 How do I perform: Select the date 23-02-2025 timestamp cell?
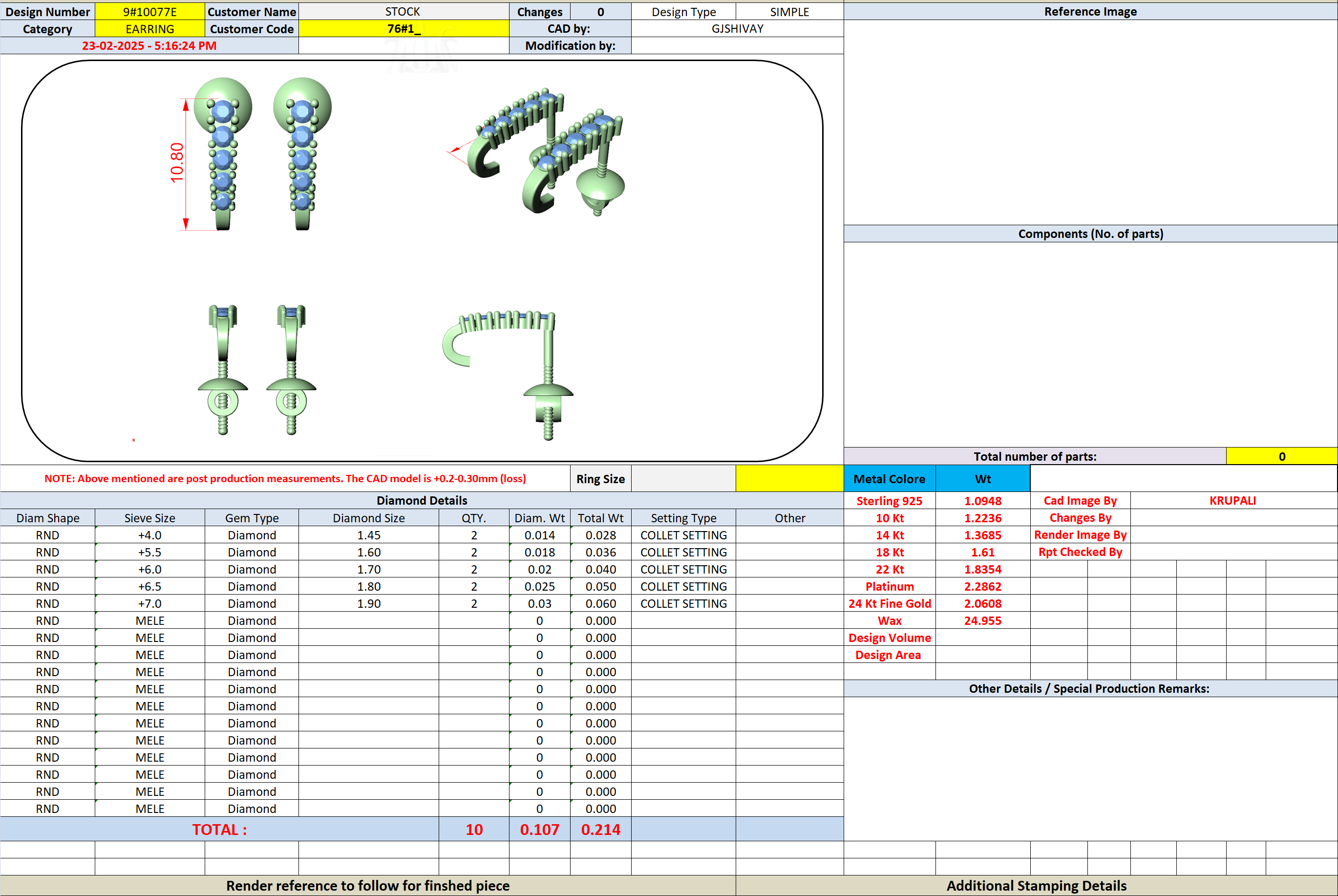149,46
